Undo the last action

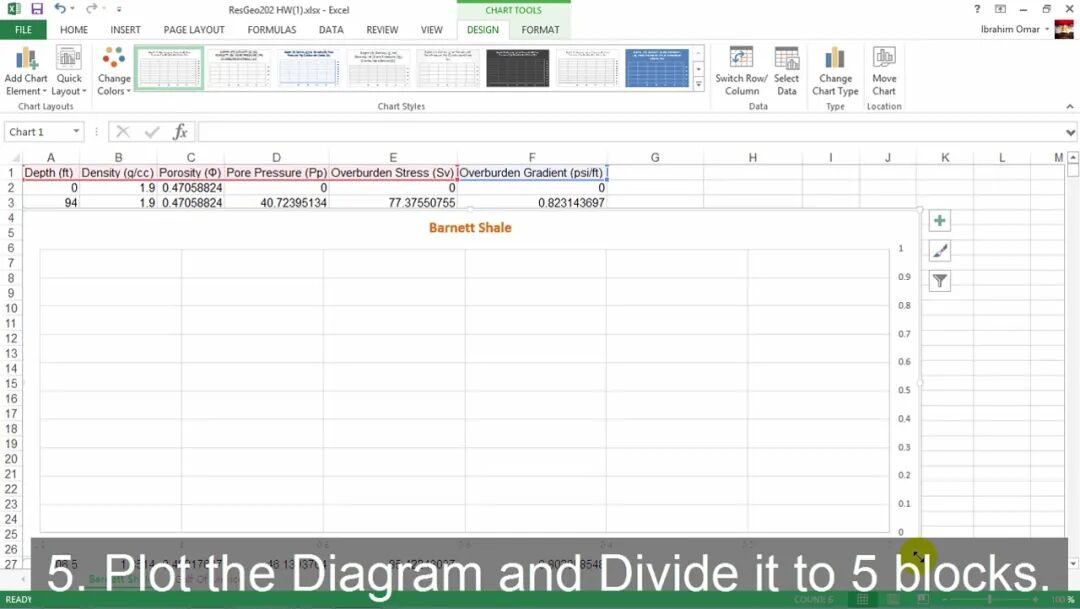point(60,9)
